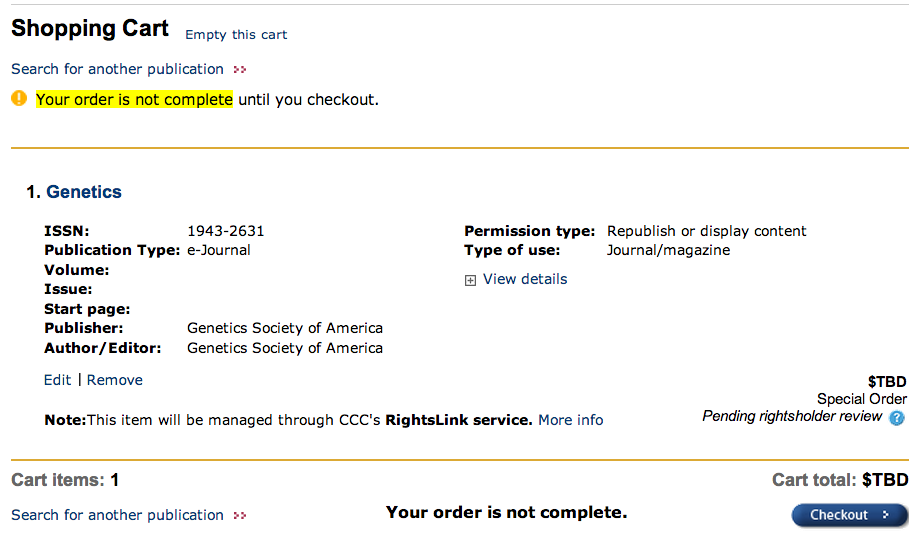Open bottom Search for another publication link
The height and width of the screenshot is (543, 918).
click(117, 515)
